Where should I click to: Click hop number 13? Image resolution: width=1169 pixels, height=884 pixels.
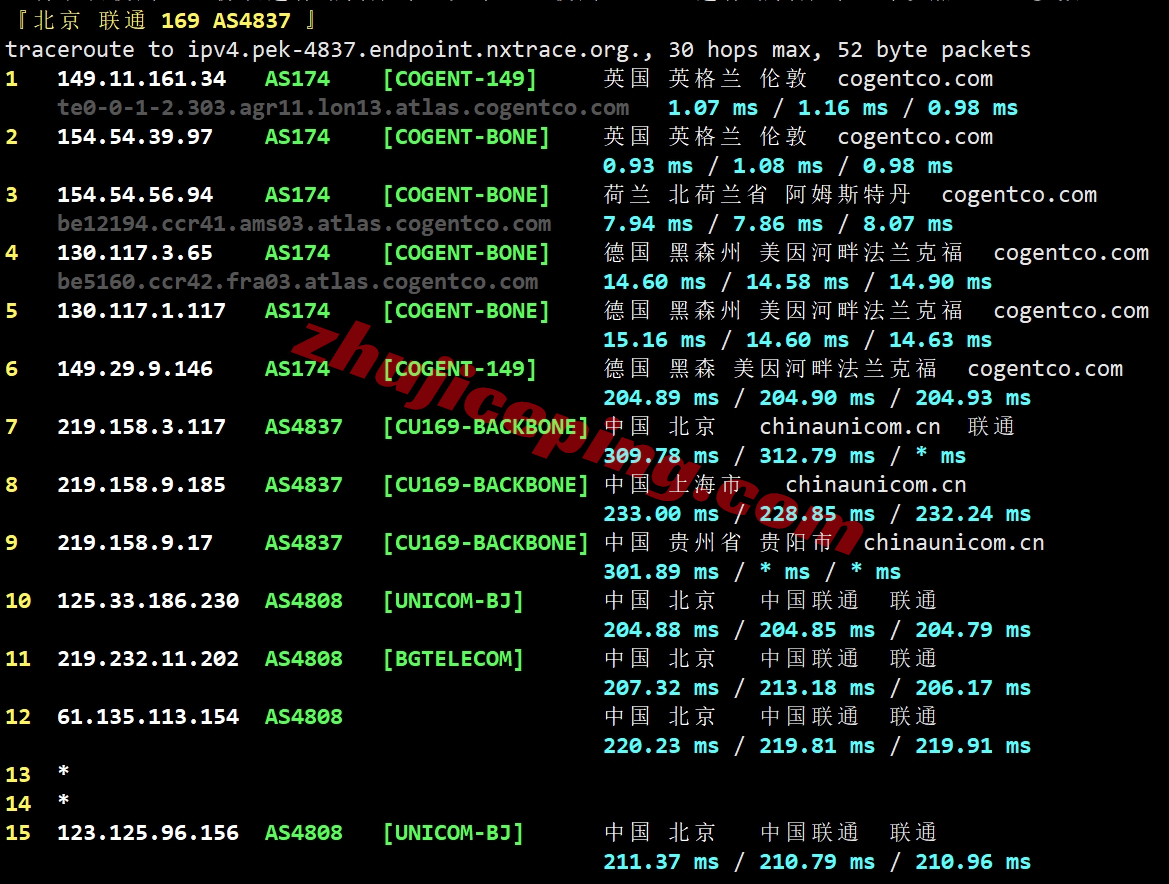pos(18,775)
